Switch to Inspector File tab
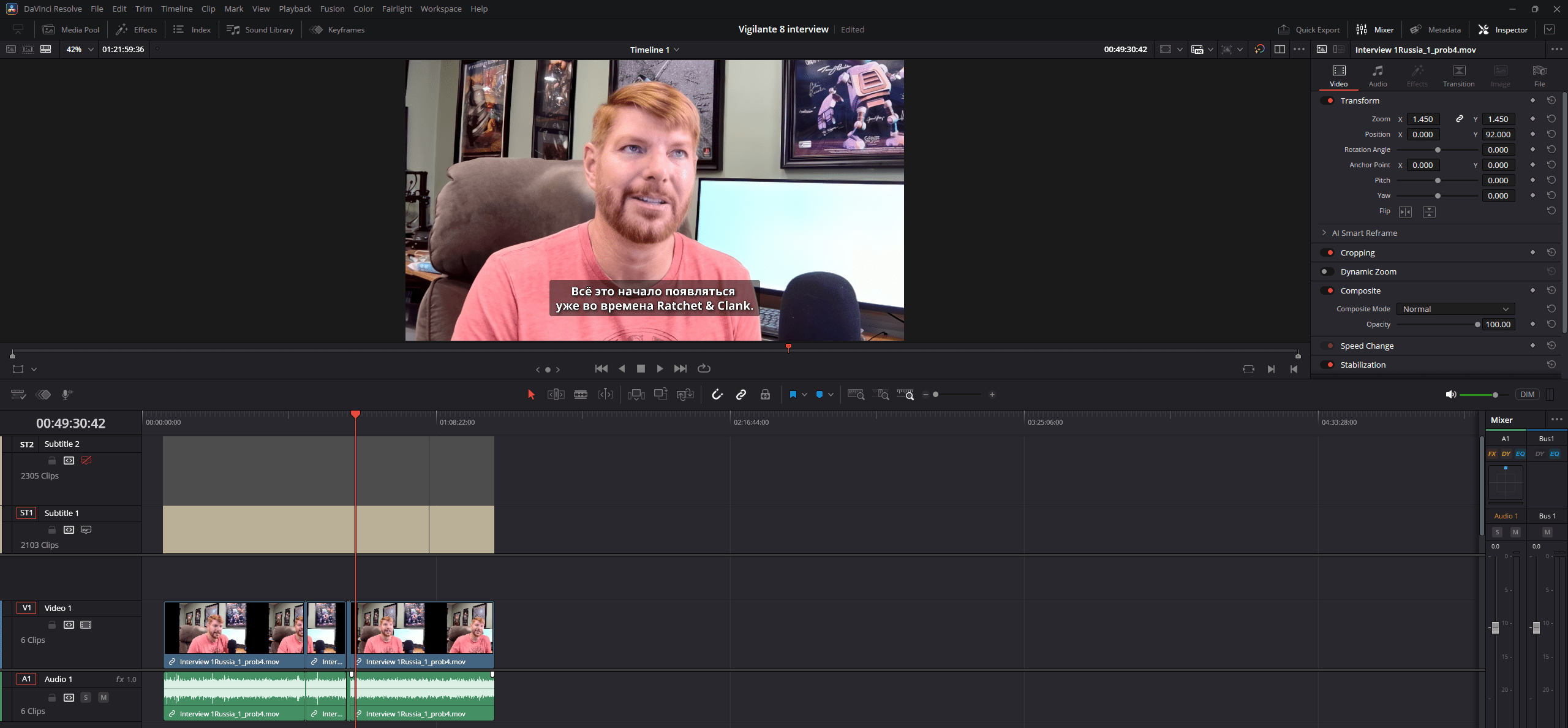 [1539, 76]
